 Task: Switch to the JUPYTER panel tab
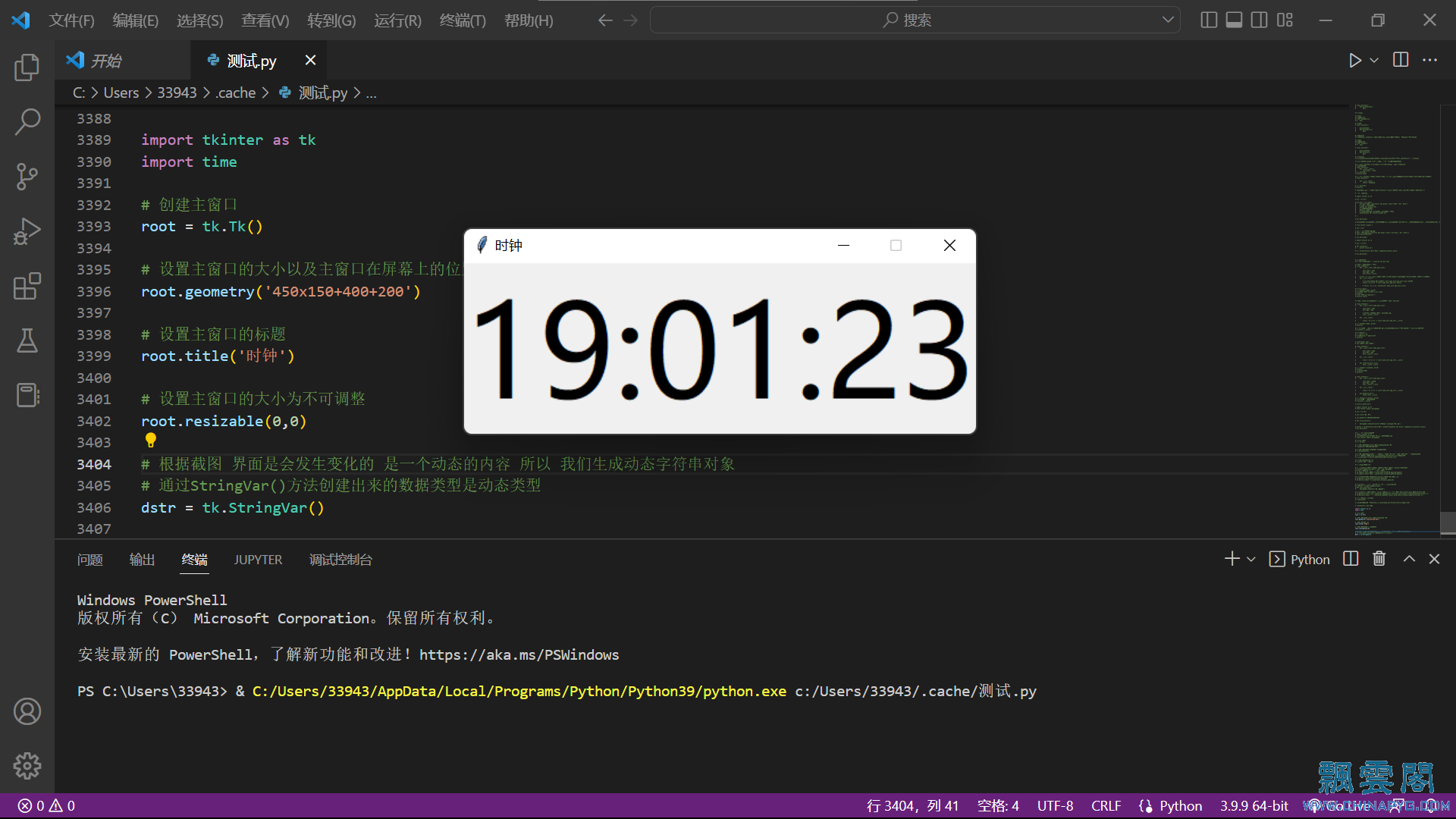tap(258, 560)
